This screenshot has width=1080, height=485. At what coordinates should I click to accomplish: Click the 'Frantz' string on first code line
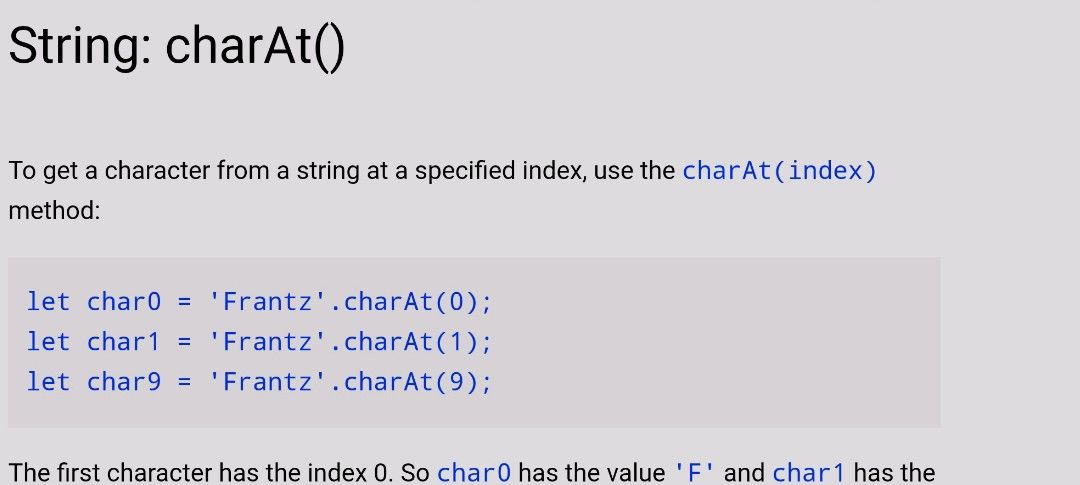pos(268,302)
